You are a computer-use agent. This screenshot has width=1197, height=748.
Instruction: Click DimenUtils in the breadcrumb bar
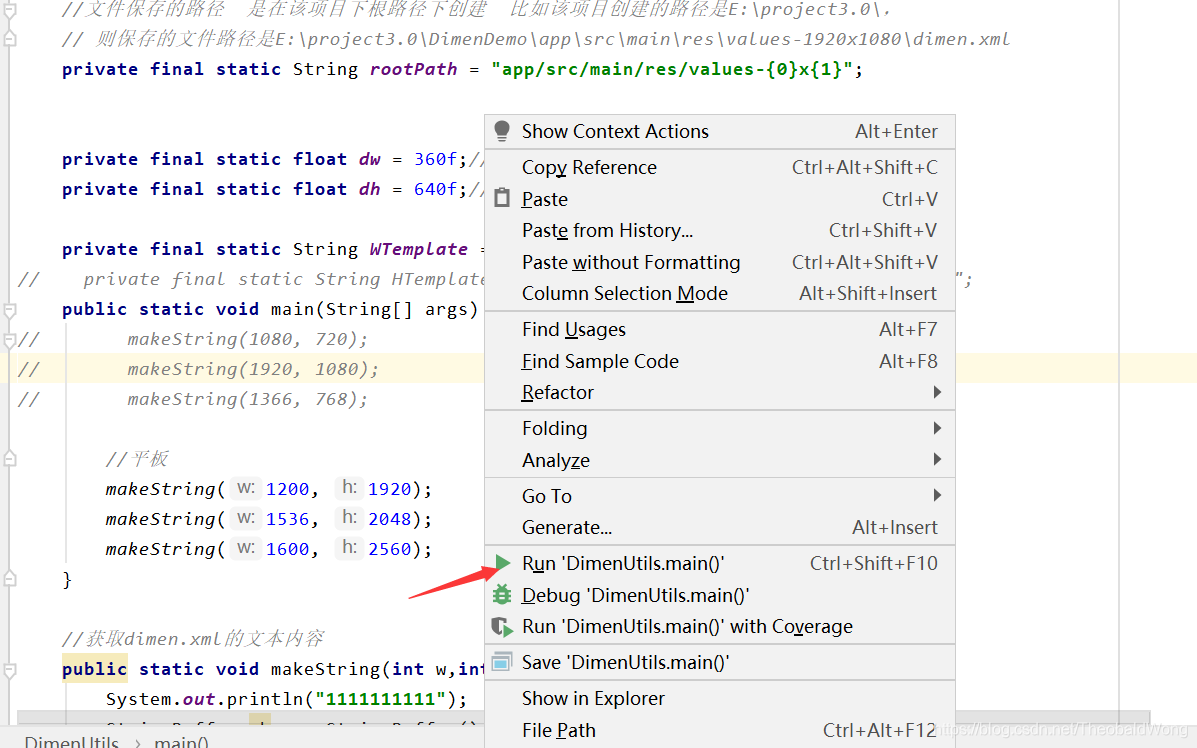pyautogui.click(x=72, y=741)
